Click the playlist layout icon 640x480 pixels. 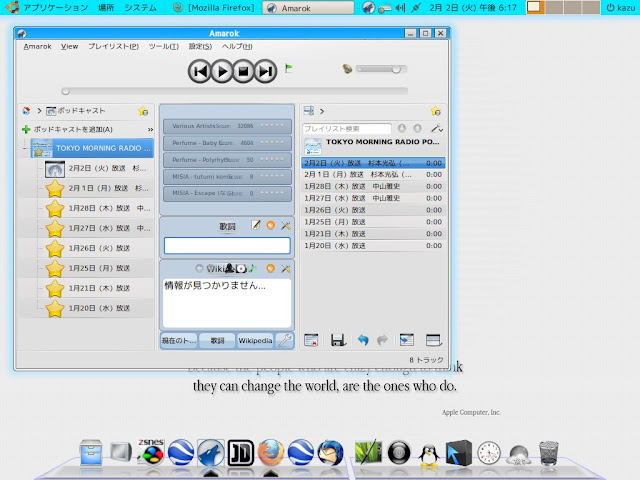point(433,340)
